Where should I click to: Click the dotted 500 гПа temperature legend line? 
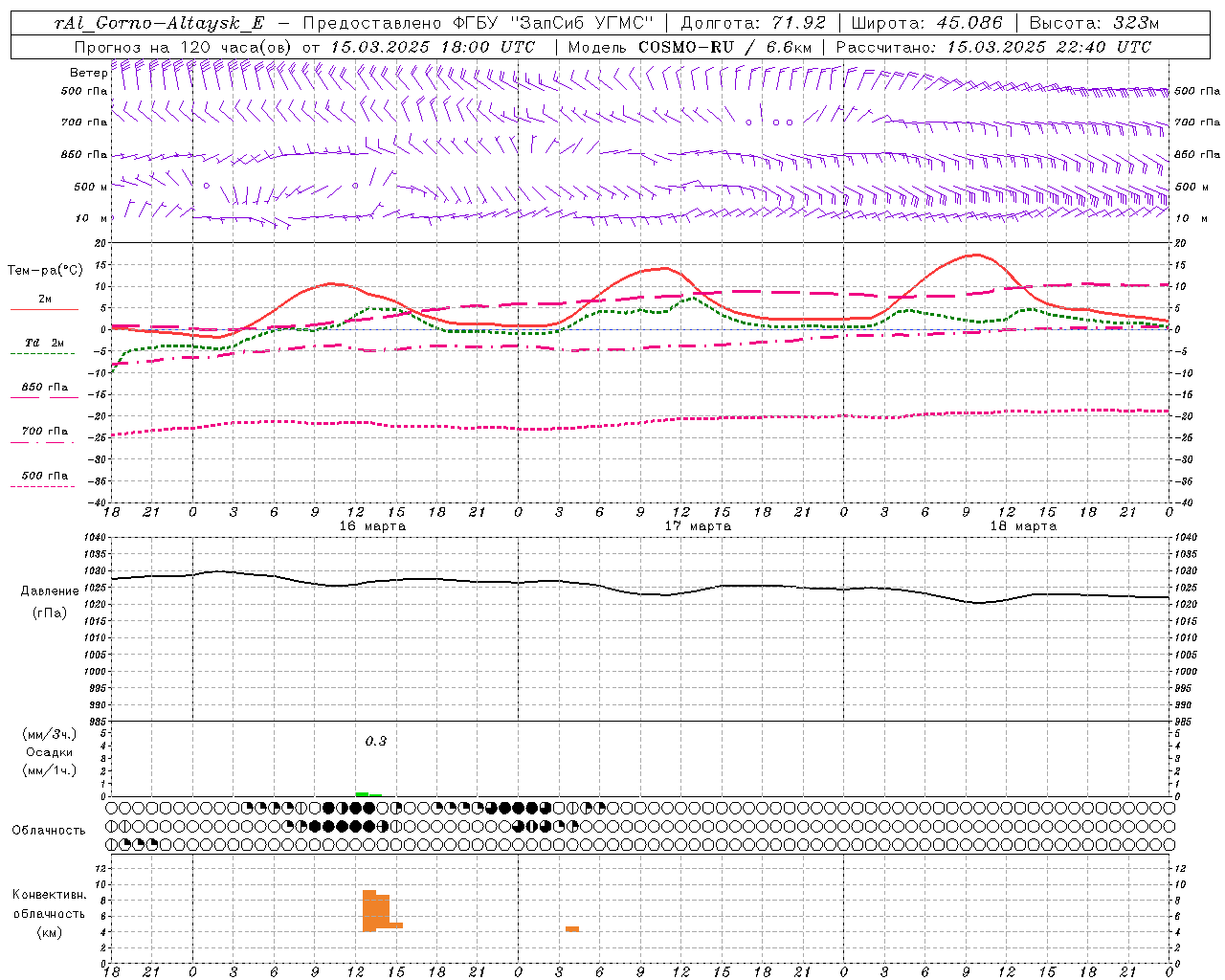click(x=44, y=486)
